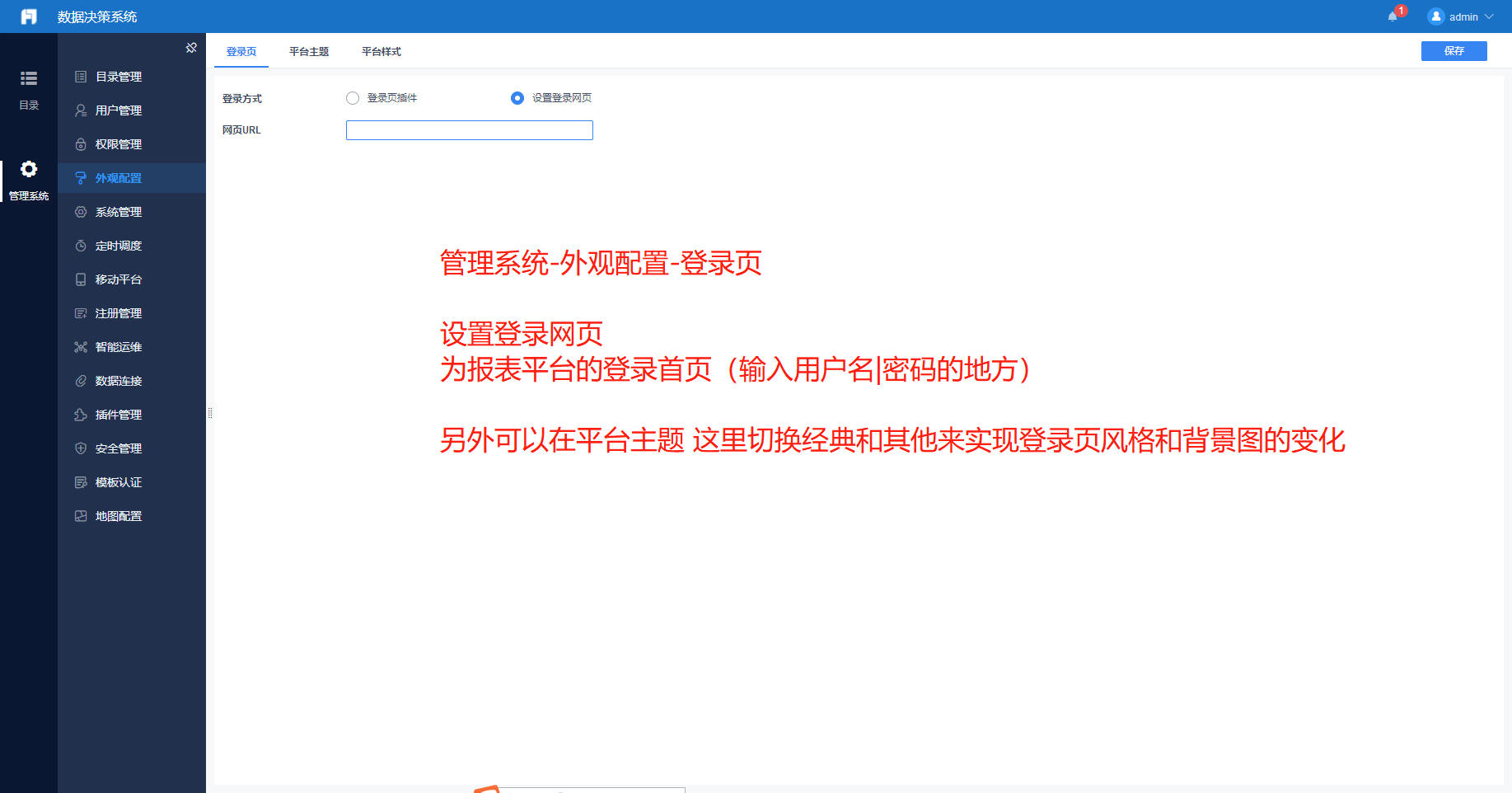Screen dimensions: 1512x793
Task: Click the 用户管理 person icon
Action: (x=81, y=110)
